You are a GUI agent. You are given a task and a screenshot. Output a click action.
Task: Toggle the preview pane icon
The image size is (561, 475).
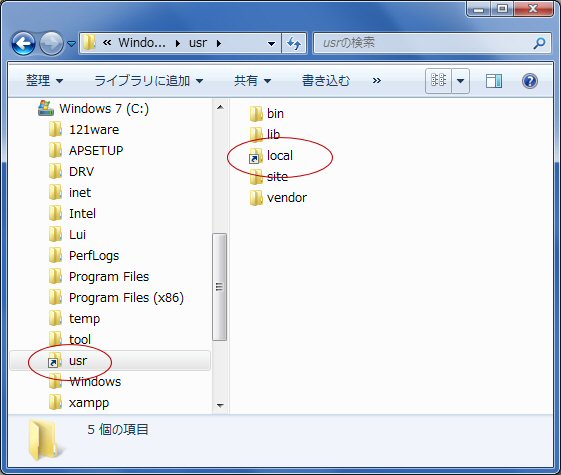(494, 81)
